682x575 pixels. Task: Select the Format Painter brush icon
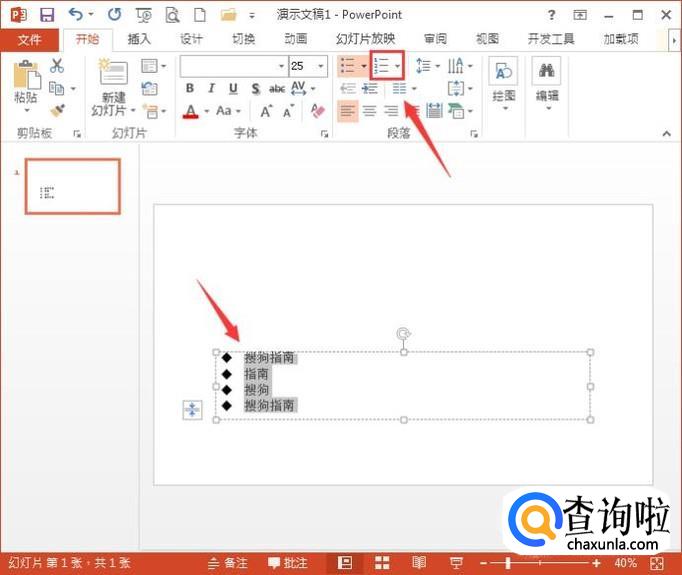pos(57,111)
